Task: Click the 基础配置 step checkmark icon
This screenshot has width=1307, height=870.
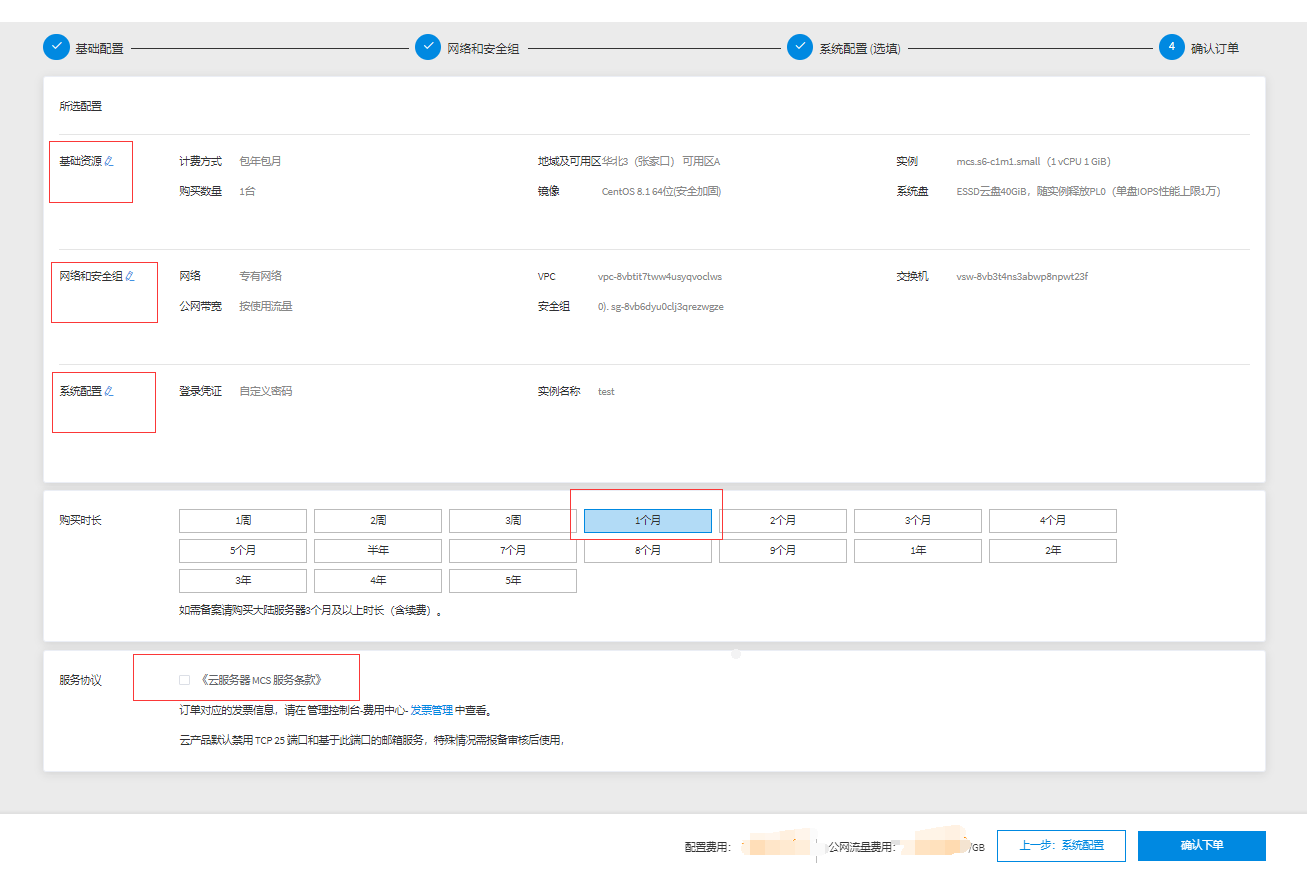Action: 56,47
